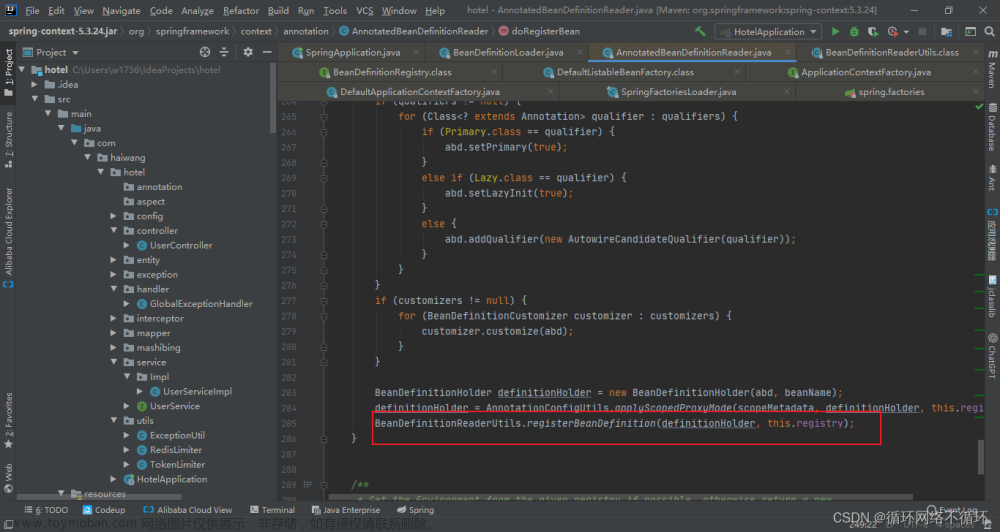The image size is (1000, 532).
Task: Click registerBeanDefinition method call at line 285
Action: point(590,423)
